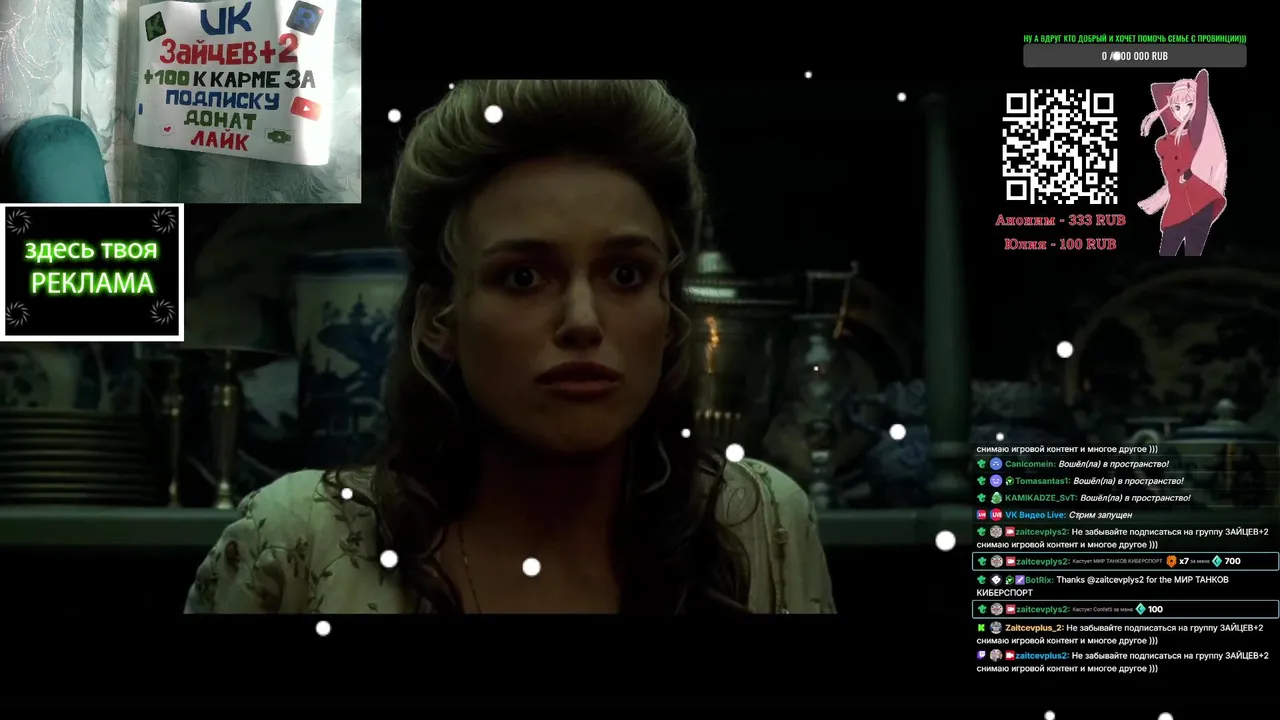Click the username BotRix in chat
Image resolution: width=1280 pixels, height=720 pixels.
(x=1039, y=579)
